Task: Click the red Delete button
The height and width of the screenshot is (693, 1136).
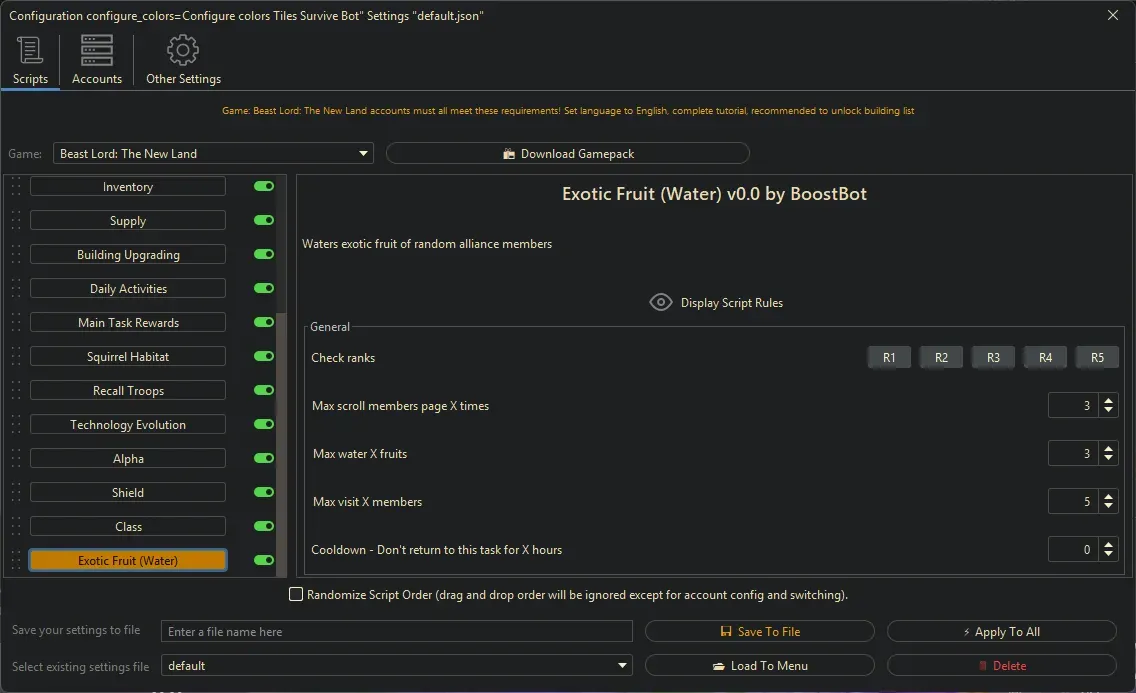Action: [1001, 665]
